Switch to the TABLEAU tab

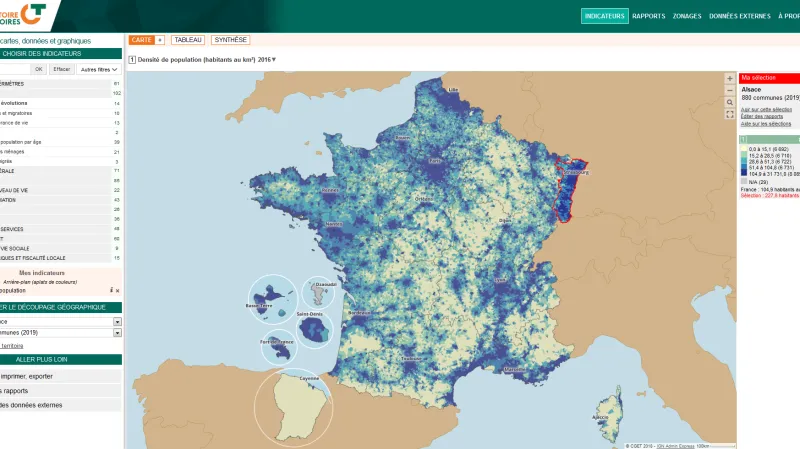(187, 40)
